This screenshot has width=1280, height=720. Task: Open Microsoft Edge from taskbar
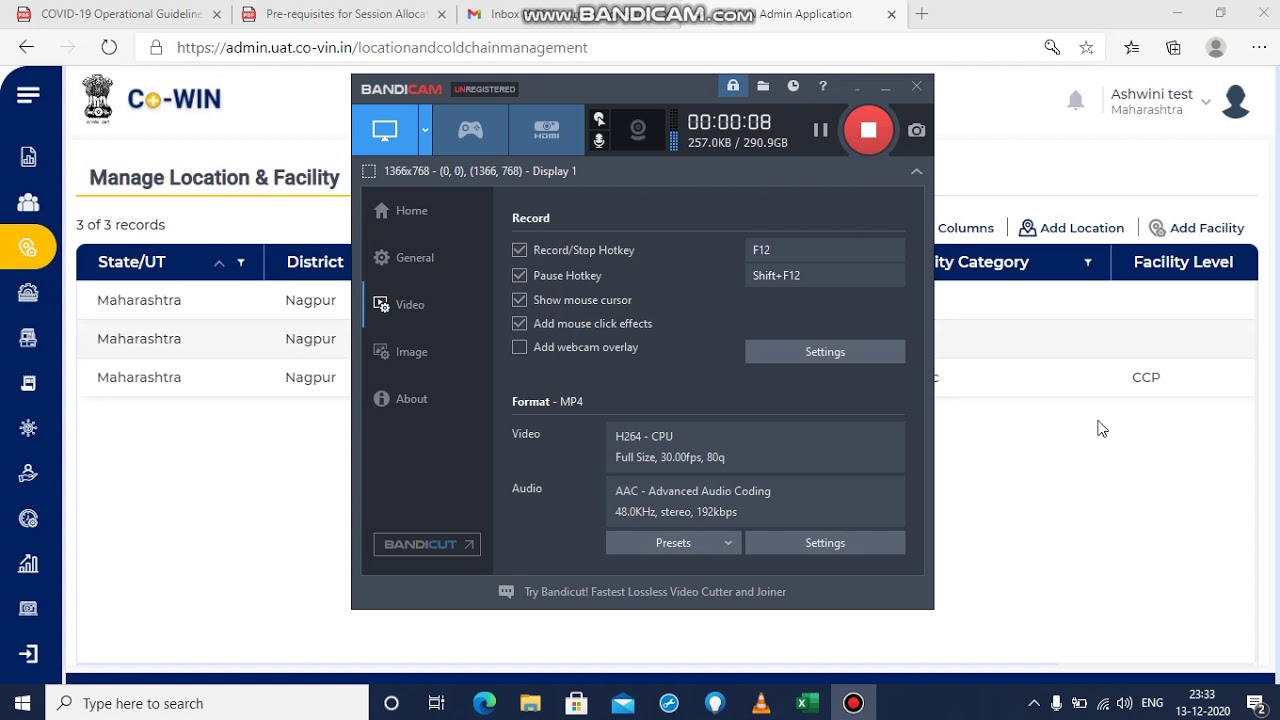484,703
